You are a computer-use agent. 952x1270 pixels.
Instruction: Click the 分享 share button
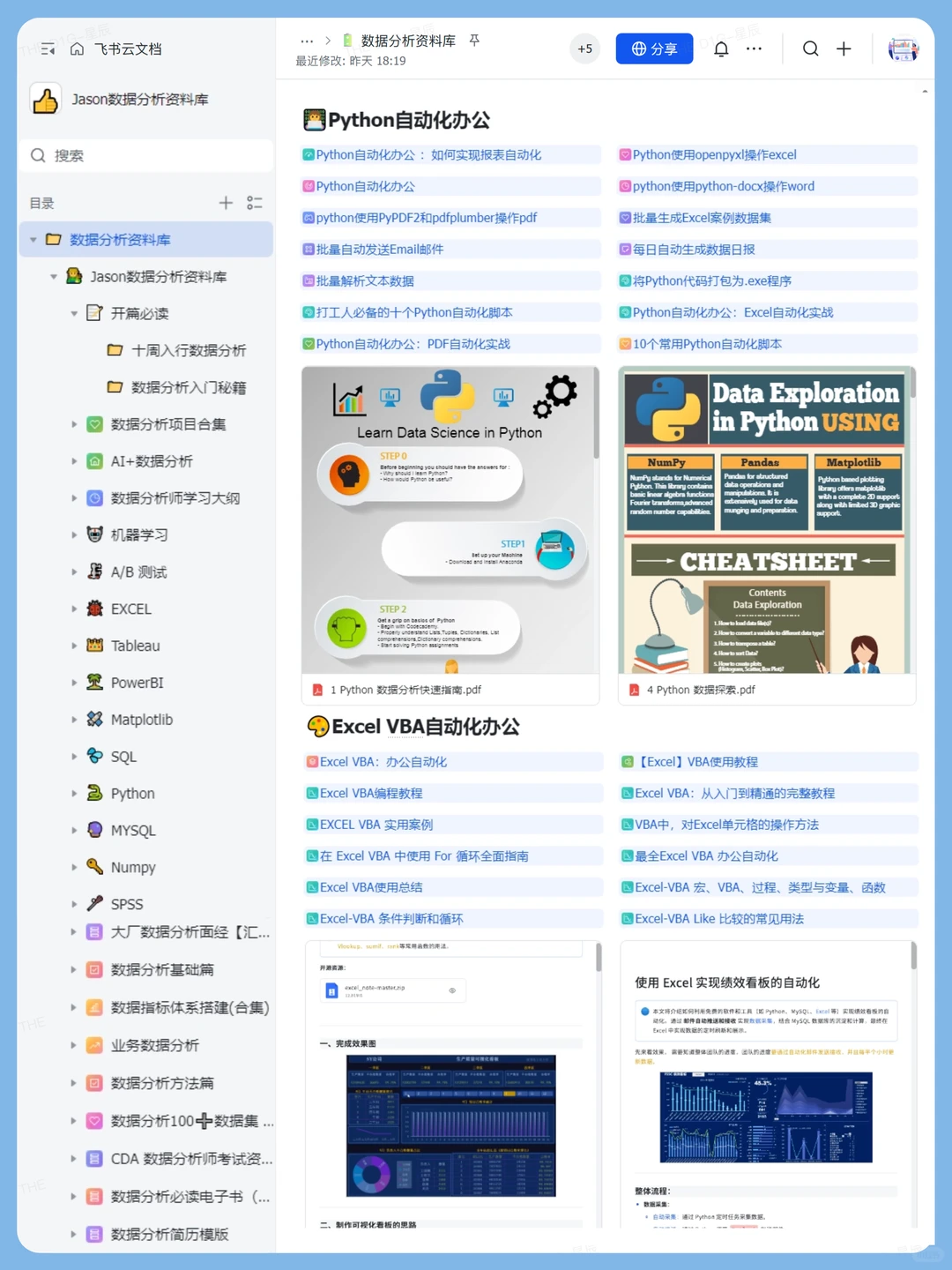(654, 49)
